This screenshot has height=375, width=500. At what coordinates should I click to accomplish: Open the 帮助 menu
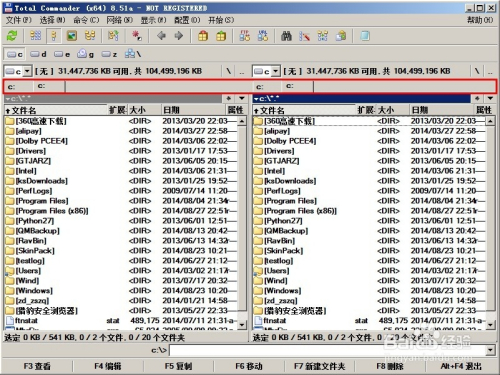click(480, 20)
